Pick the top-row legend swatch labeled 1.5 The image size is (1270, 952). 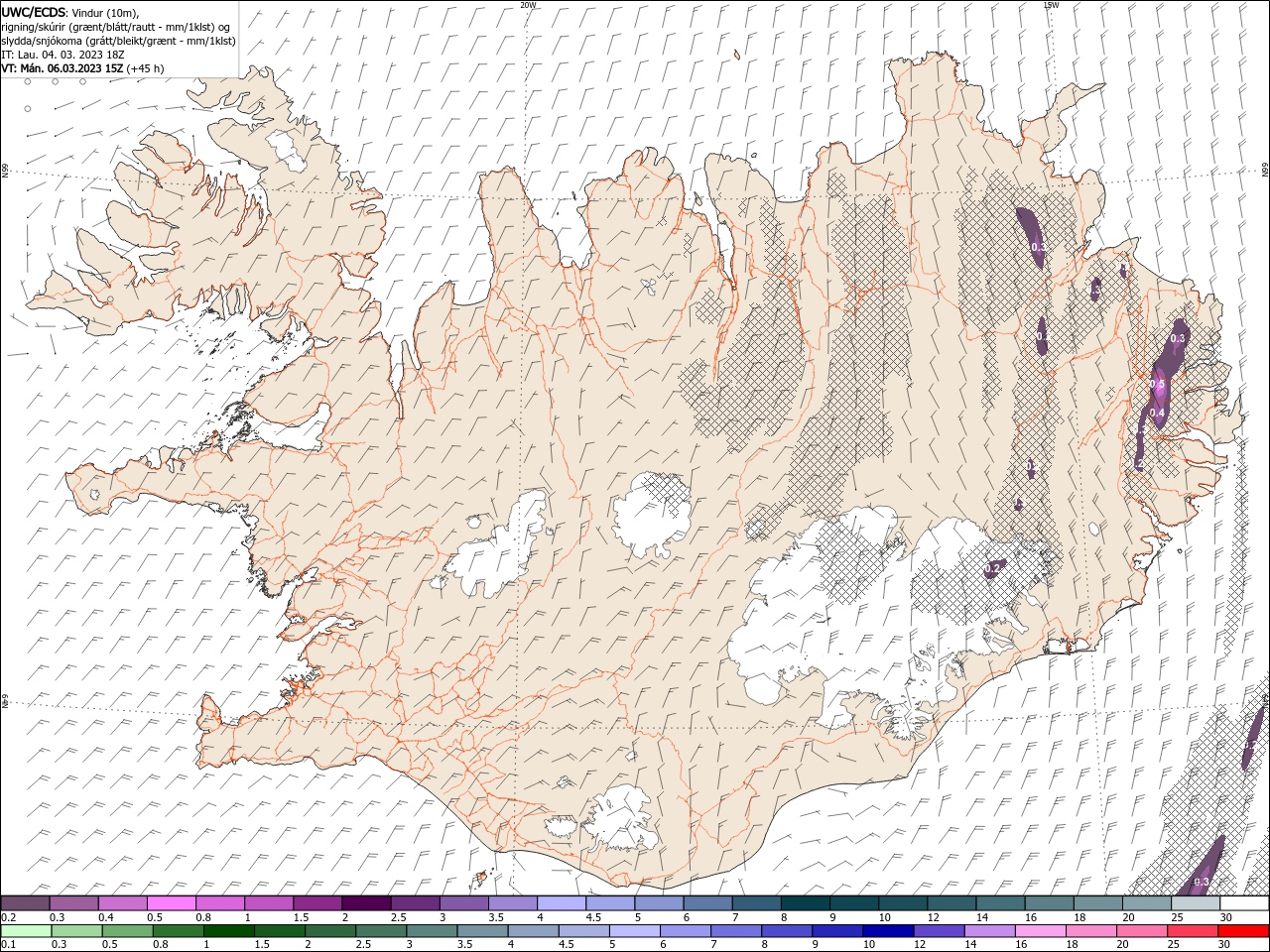coord(317,903)
